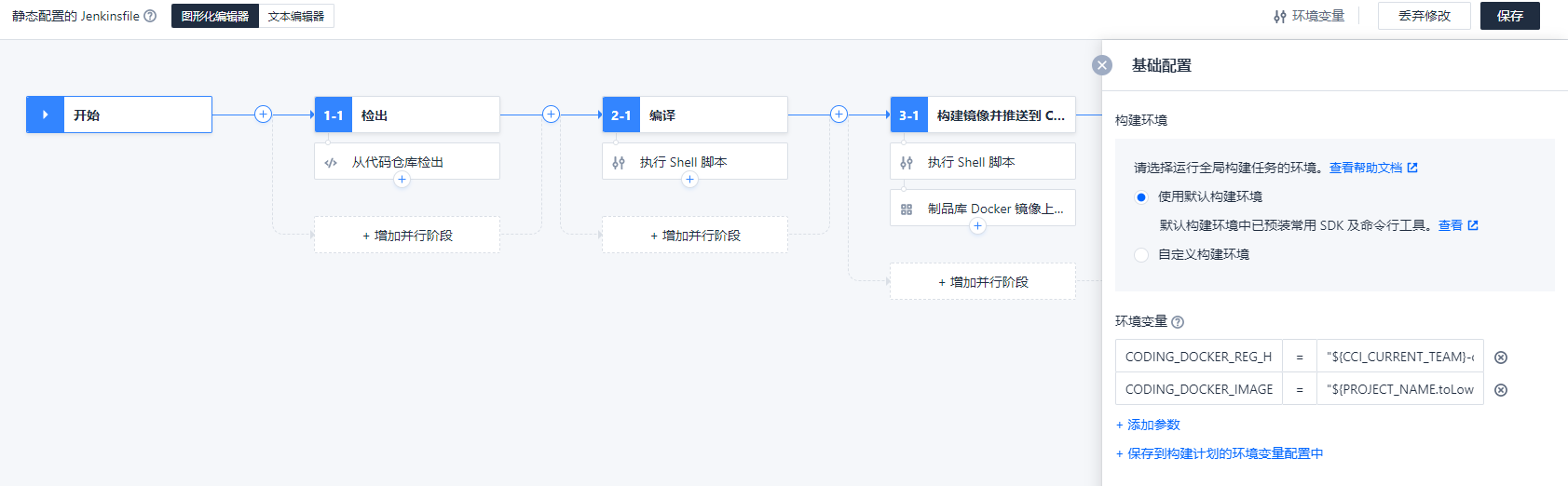Click the help icon beside 静态配置的 Jenkinsfile
This screenshot has width=1568, height=486.
click(x=150, y=16)
